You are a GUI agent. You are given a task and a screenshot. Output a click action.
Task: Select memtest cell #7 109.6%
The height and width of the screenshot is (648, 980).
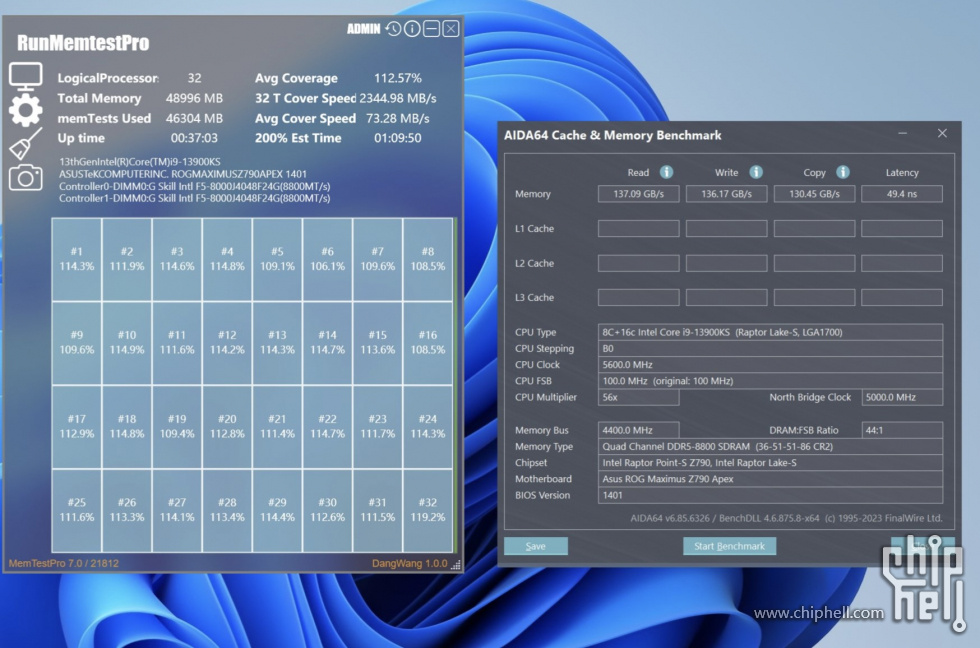378,259
